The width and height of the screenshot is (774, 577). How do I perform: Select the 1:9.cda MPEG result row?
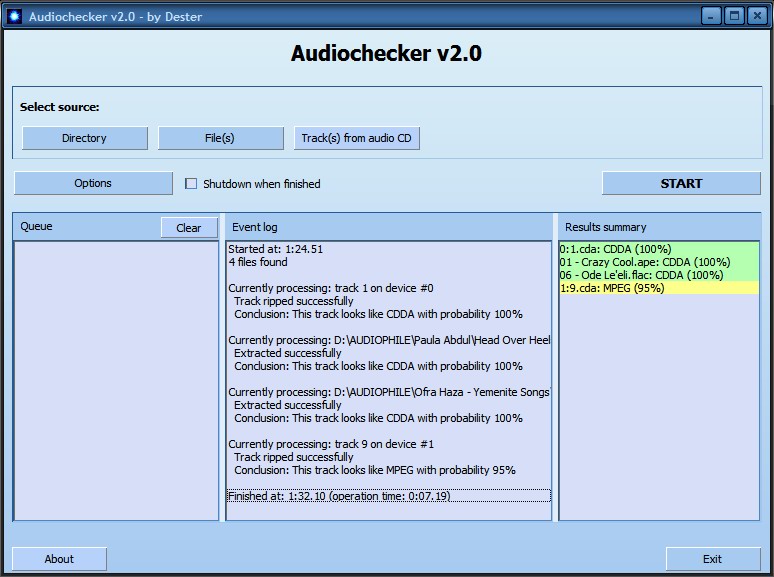(612, 288)
